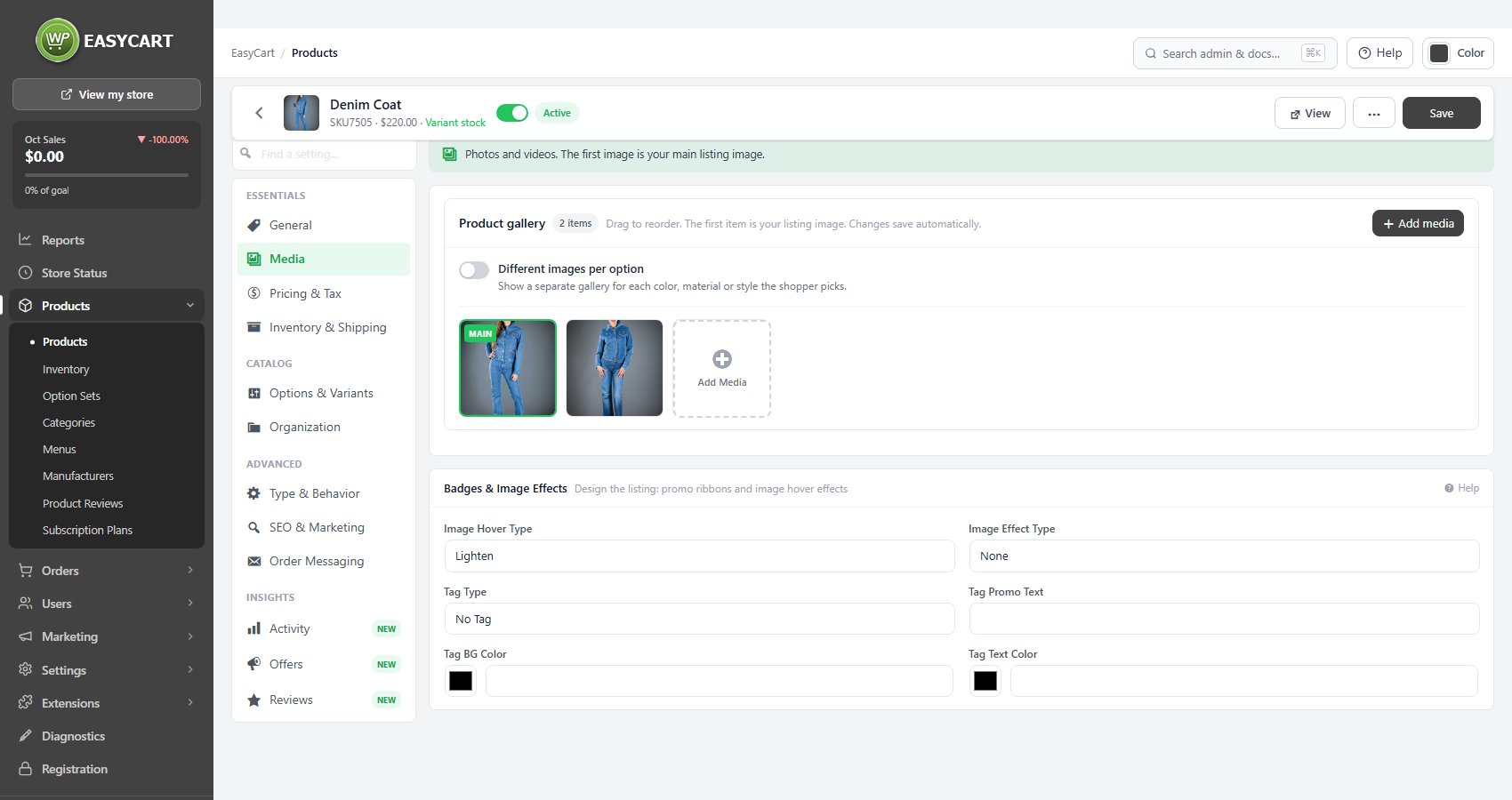Expand the Settings submenu arrow
Viewport: 1512px width, 800px height.
[x=190, y=669]
